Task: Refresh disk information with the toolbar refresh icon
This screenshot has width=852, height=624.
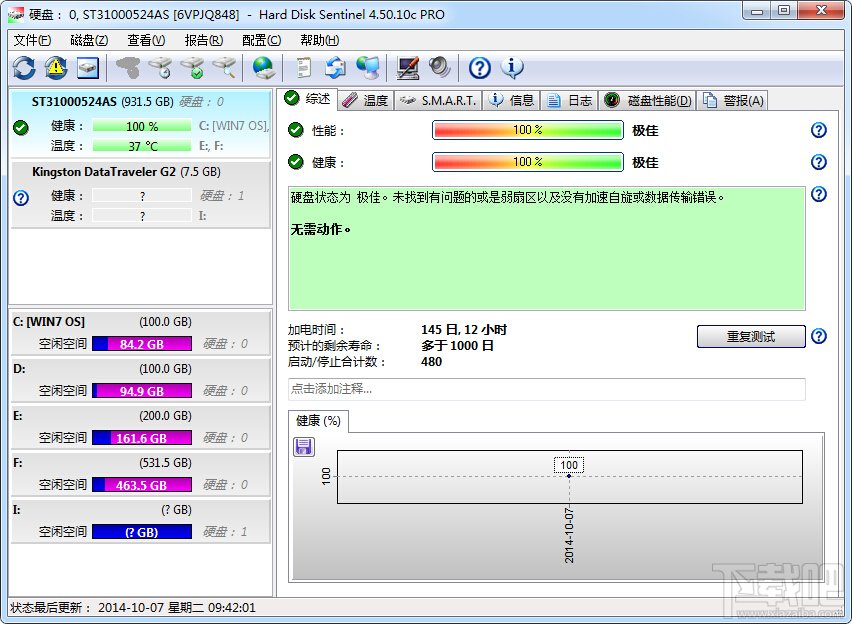Action: pyautogui.click(x=22, y=67)
